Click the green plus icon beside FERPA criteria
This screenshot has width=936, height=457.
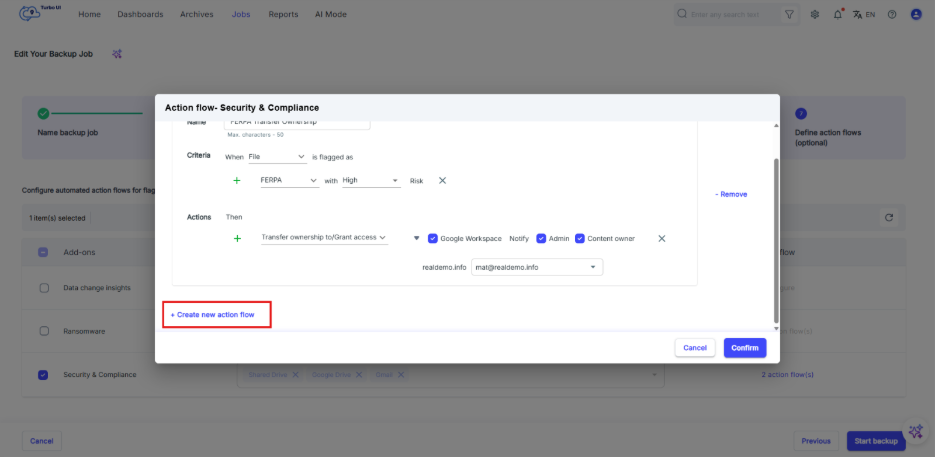[x=237, y=181]
